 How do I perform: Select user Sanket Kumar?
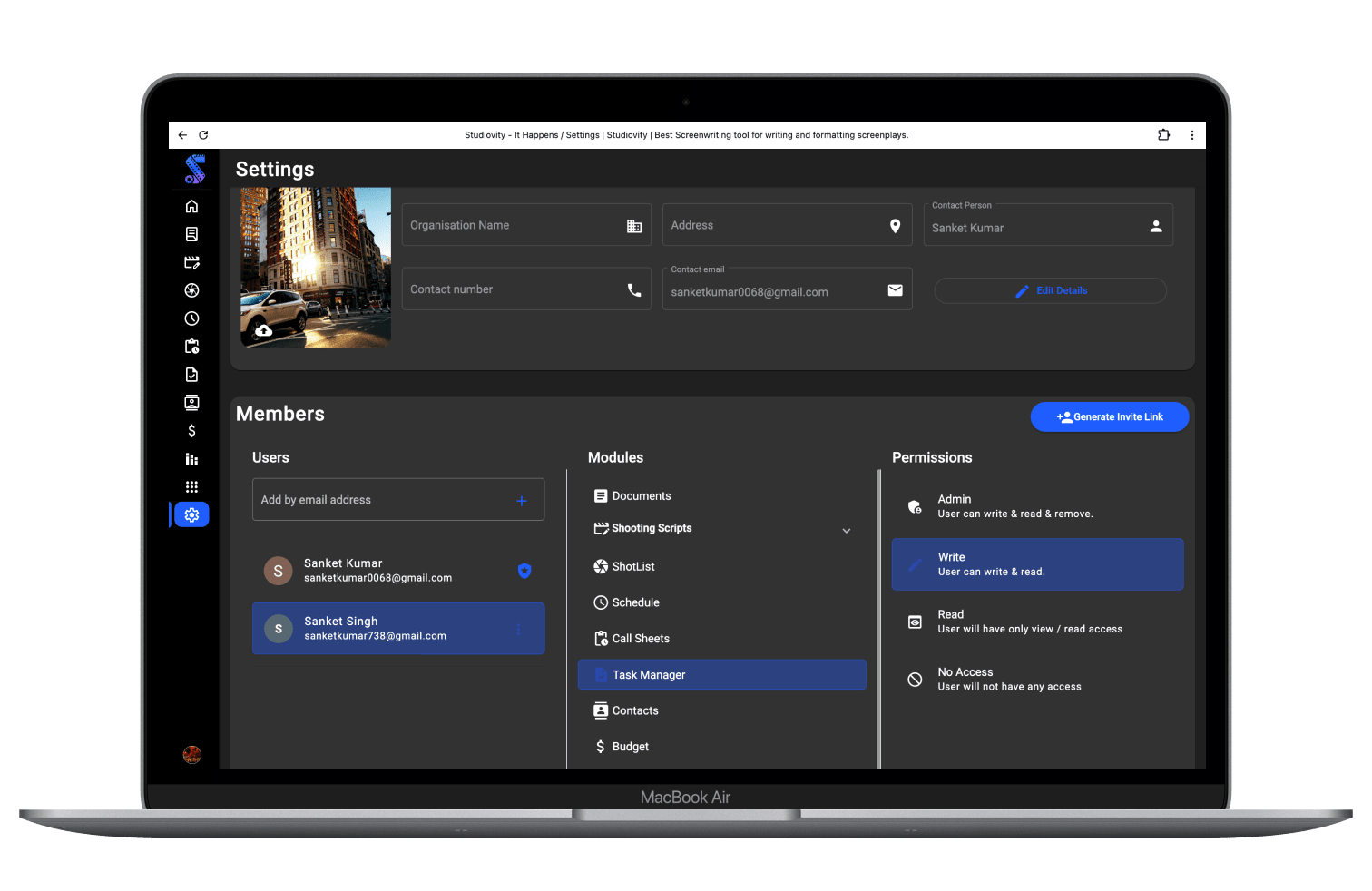pos(398,571)
